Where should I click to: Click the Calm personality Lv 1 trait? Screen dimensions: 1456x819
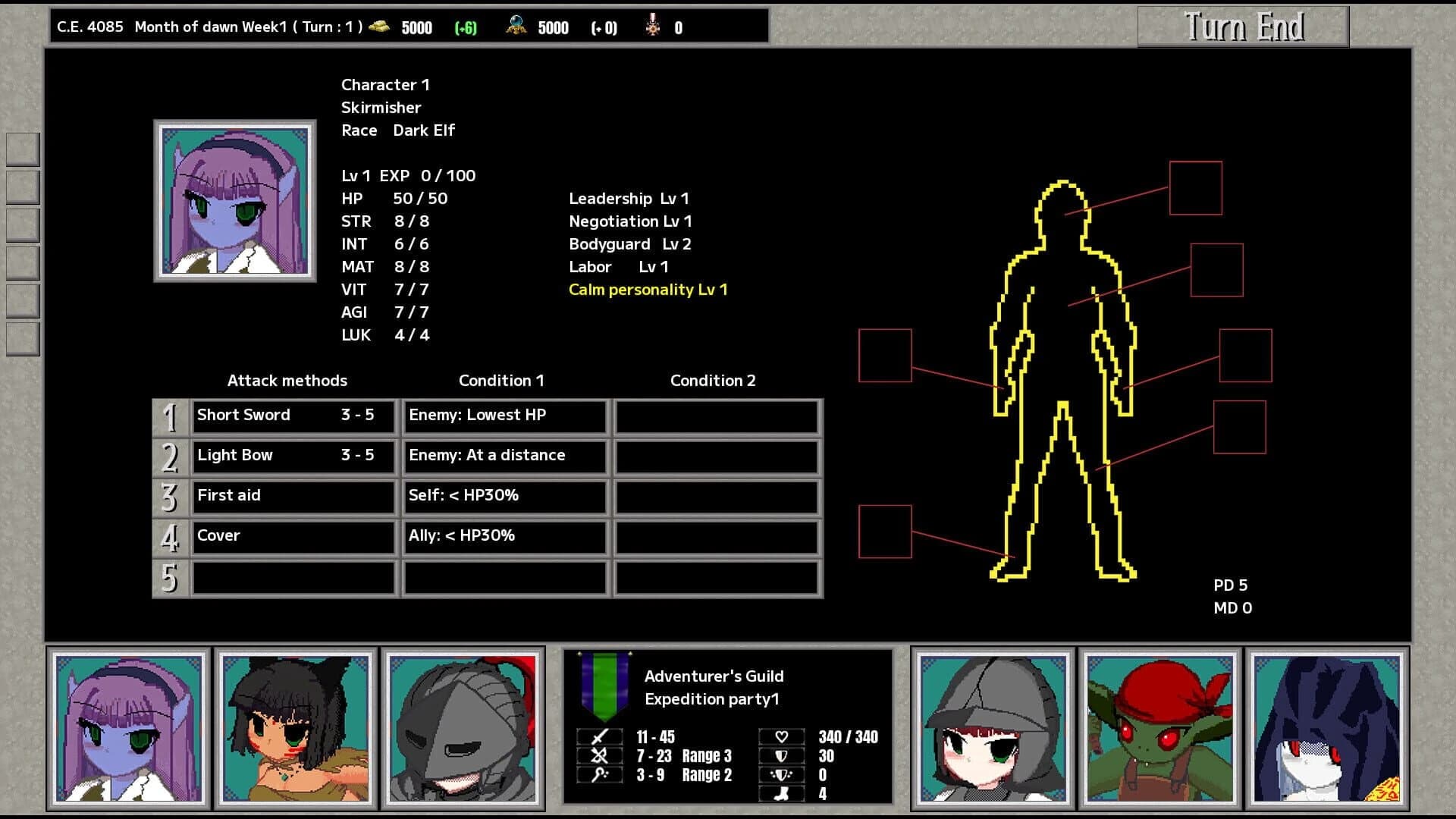[648, 289]
